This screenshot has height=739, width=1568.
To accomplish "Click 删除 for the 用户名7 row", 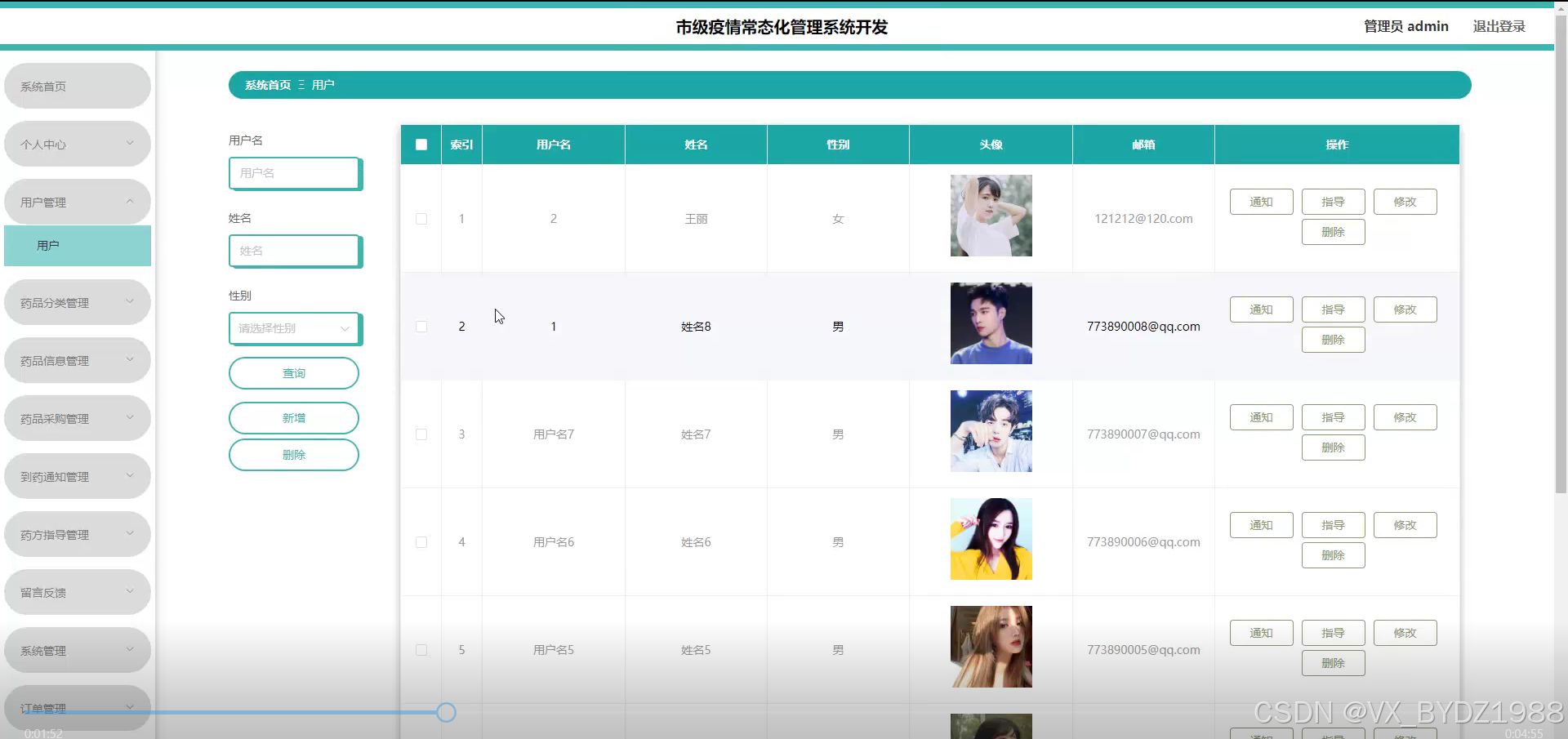I will tap(1333, 447).
